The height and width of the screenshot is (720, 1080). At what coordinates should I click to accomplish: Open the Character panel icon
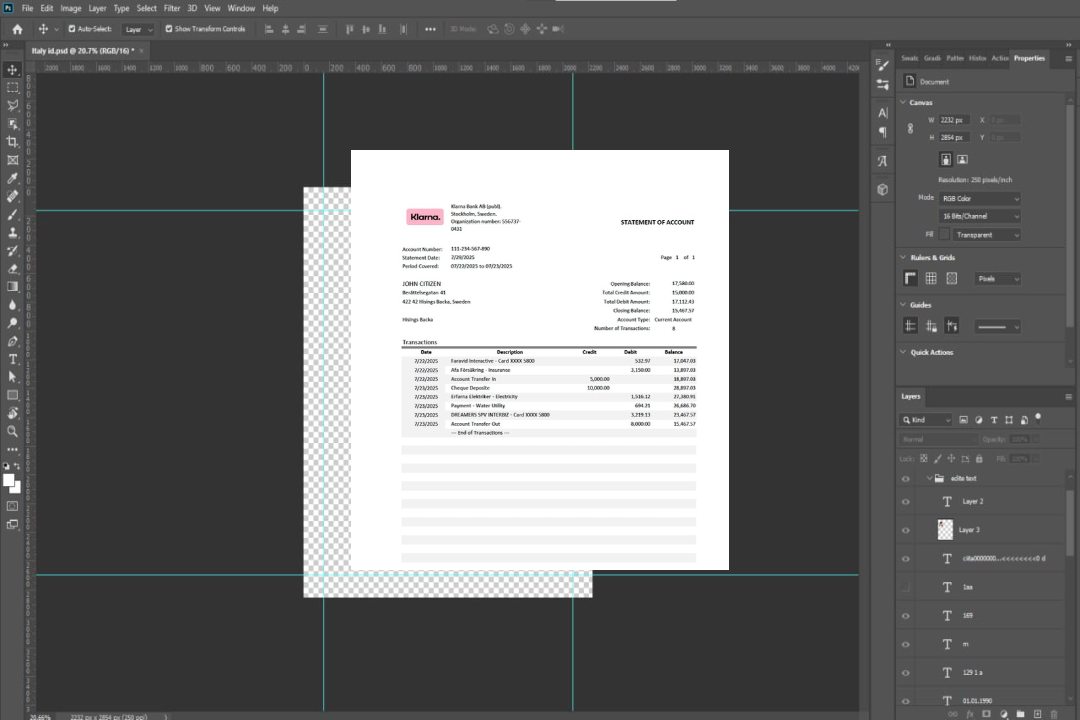click(883, 112)
